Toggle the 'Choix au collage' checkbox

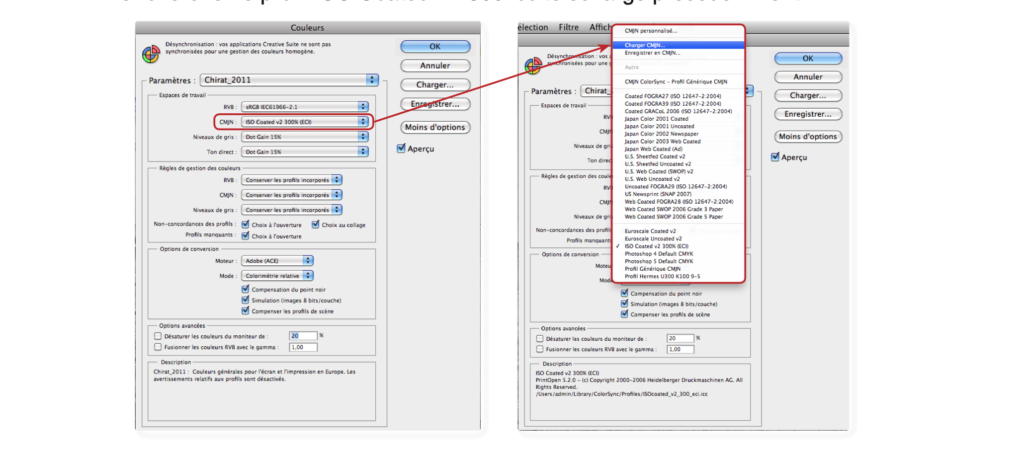316,225
